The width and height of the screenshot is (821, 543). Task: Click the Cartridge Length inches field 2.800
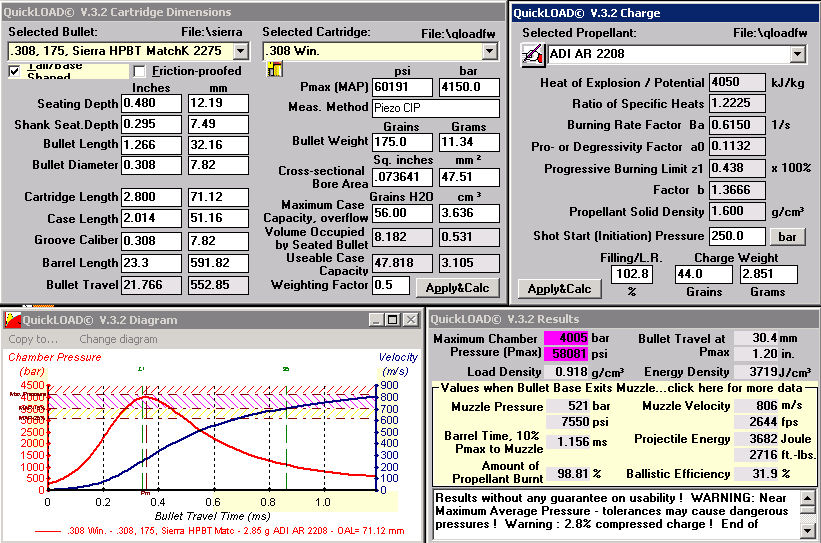pos(151,197)
